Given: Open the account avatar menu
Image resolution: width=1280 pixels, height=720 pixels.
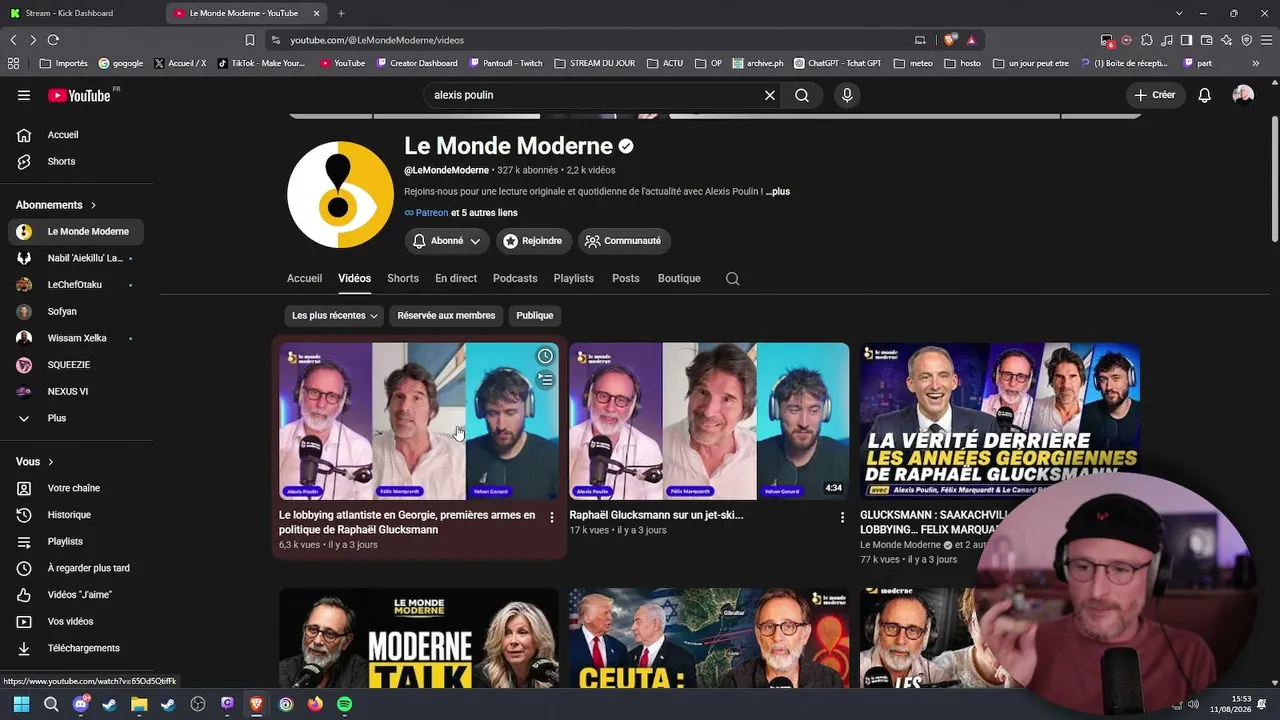Looking at the screenshot, I should [1243, 95].
